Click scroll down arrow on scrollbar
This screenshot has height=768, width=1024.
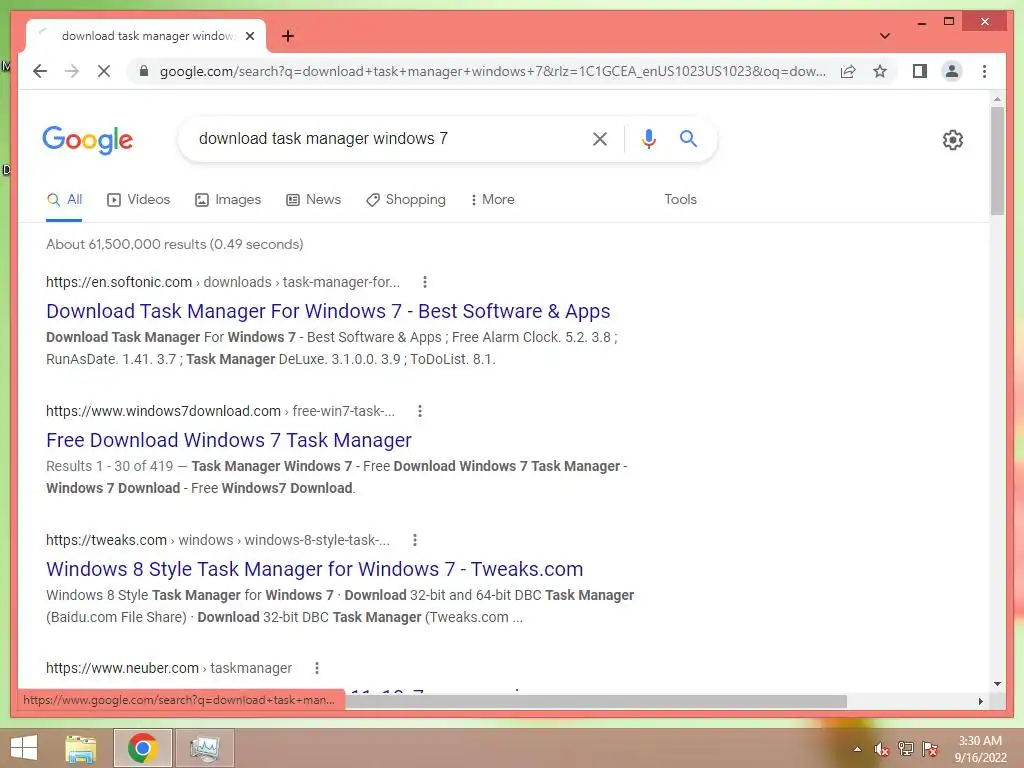click(997, 684)
